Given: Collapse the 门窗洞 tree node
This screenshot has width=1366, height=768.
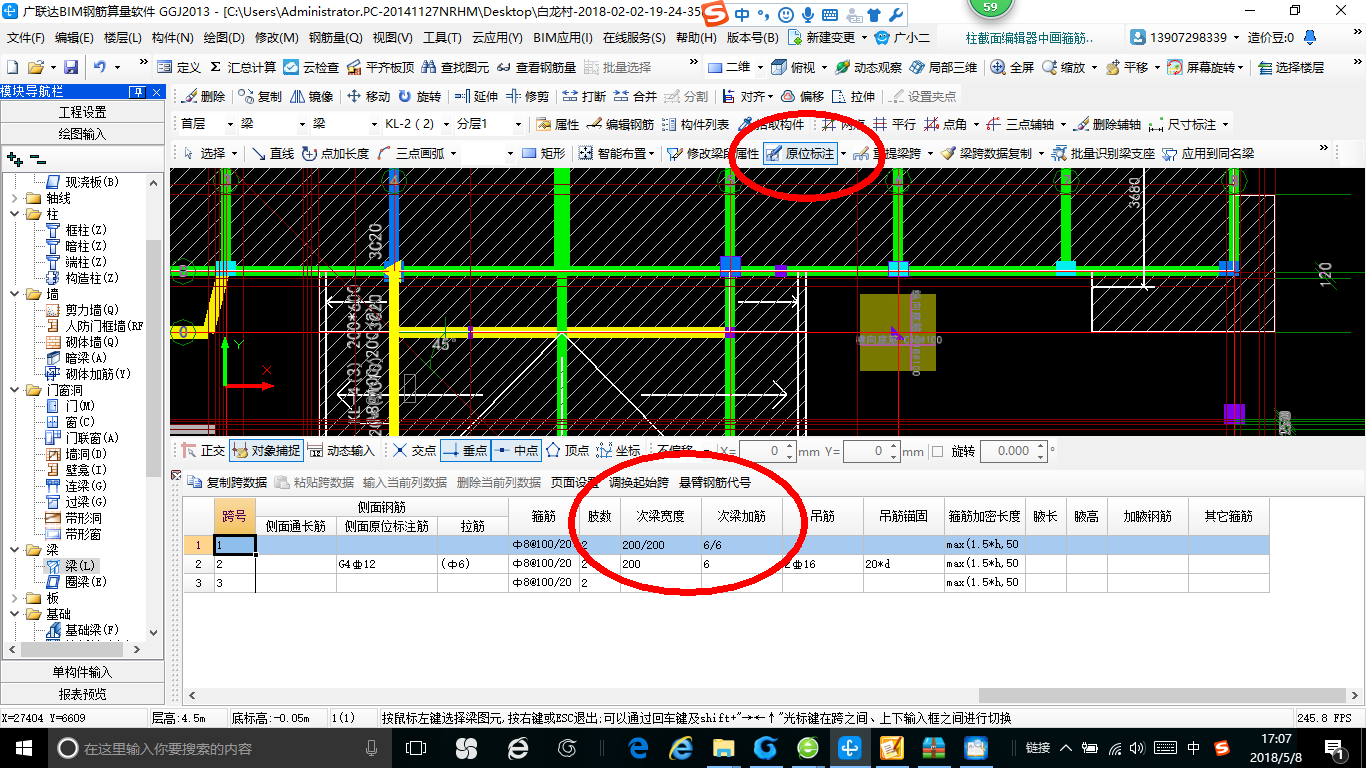Looking at the screenshot, I should coord(15,390).
